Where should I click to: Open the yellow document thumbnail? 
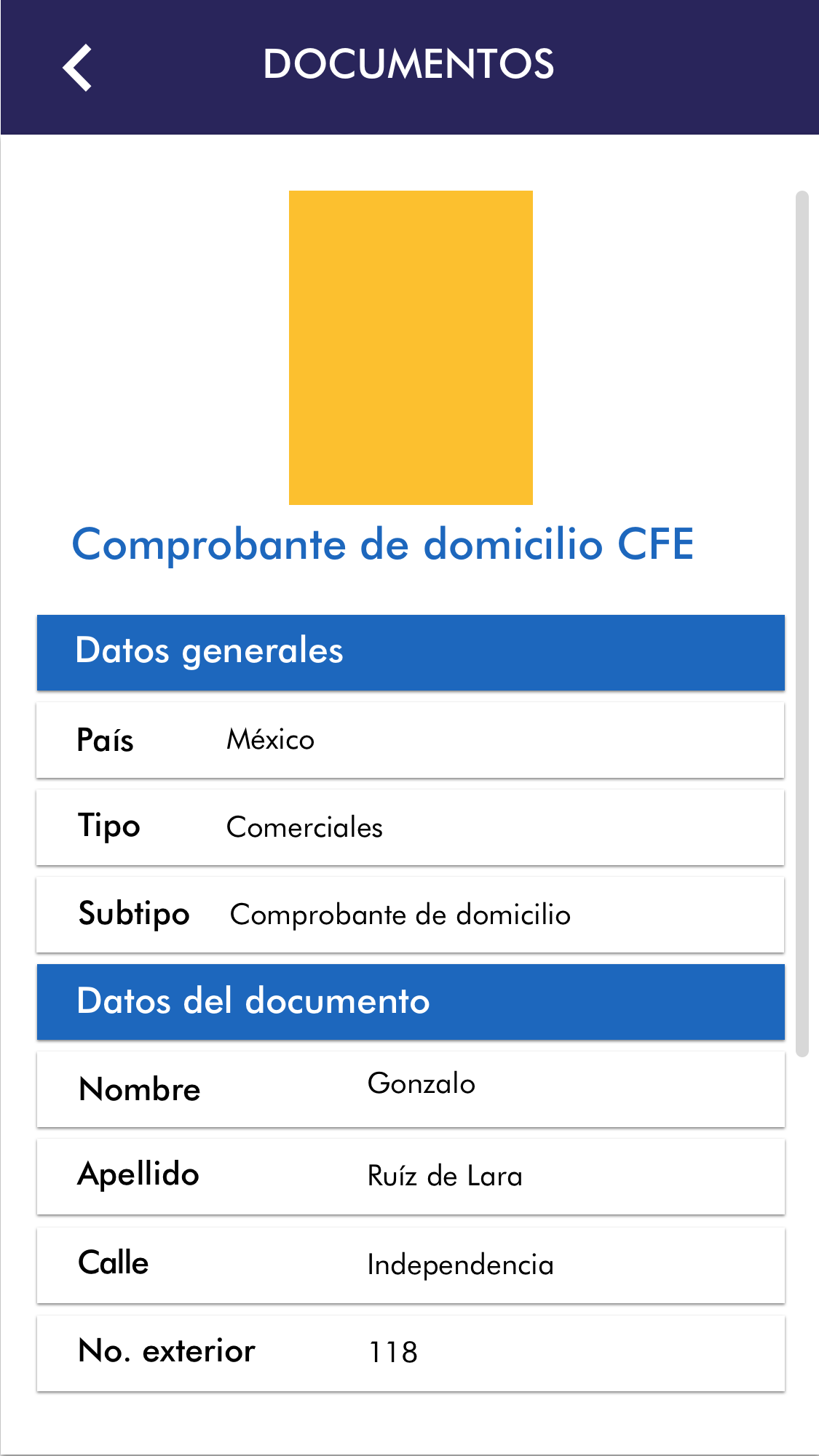(x=411, y=347)
